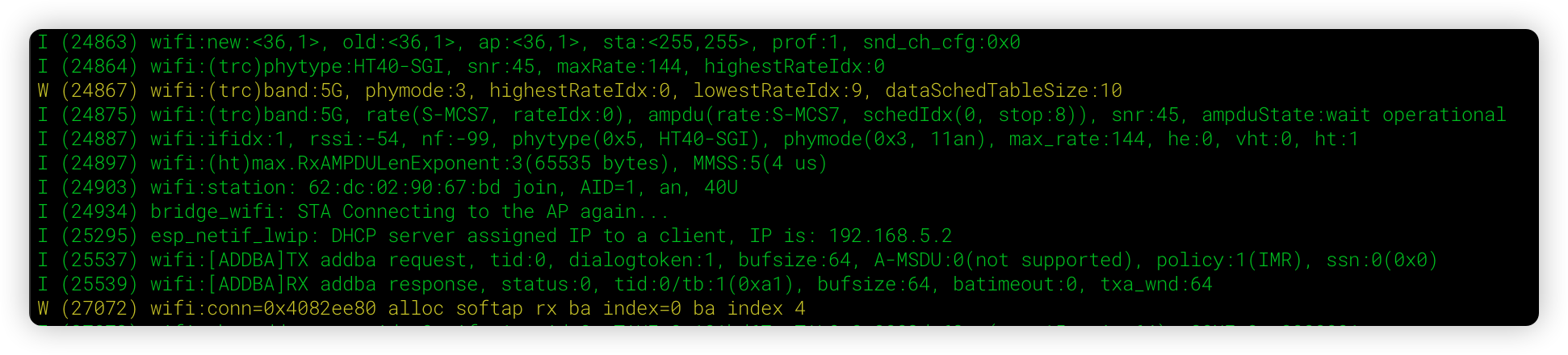Click the "snd_ch_cfg:0x0" text on first line

[941, 43]
